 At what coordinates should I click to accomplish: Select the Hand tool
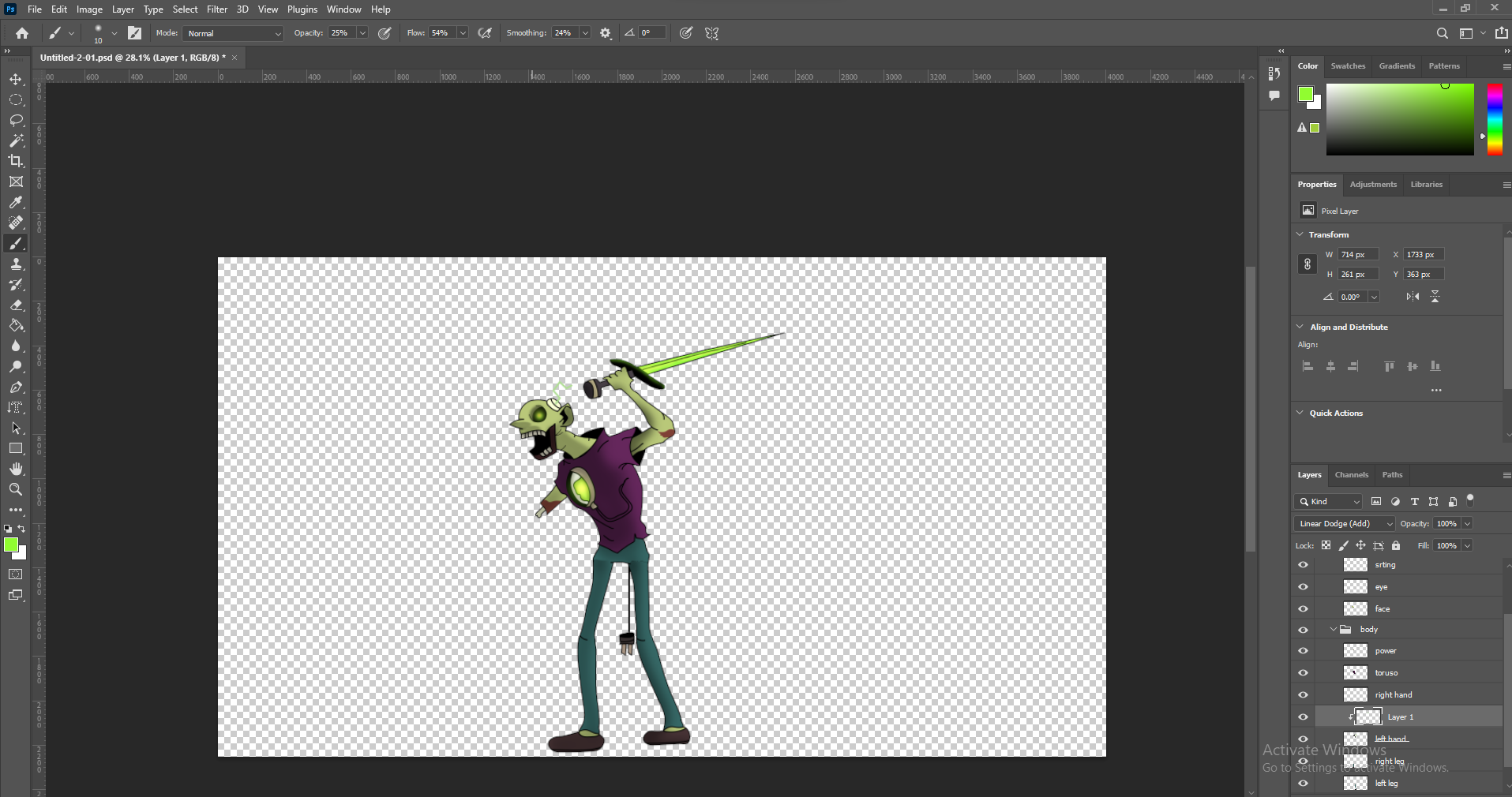(16, 469)
